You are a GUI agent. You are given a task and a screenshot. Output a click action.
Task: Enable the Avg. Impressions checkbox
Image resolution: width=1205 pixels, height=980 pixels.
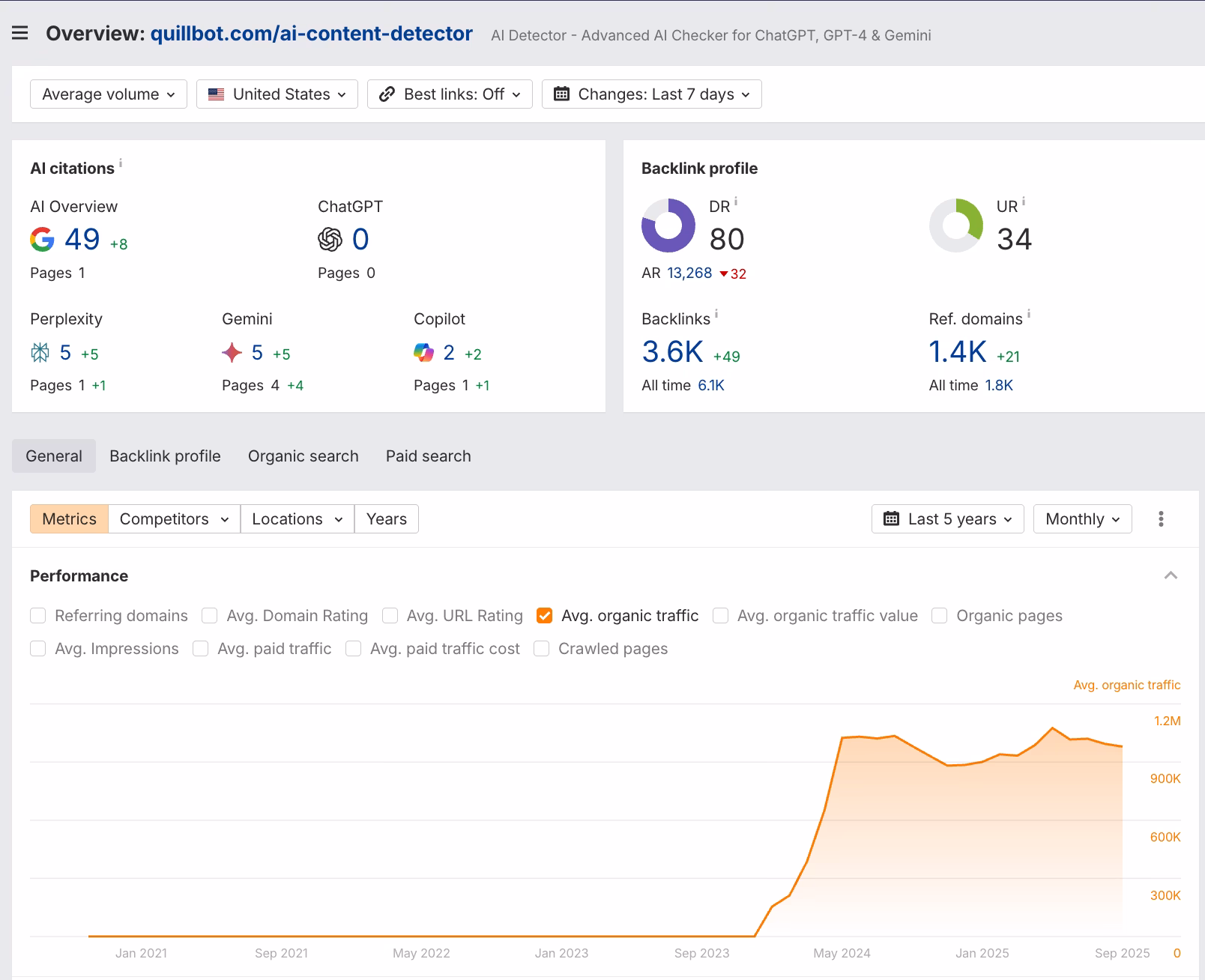pos(38,649)
